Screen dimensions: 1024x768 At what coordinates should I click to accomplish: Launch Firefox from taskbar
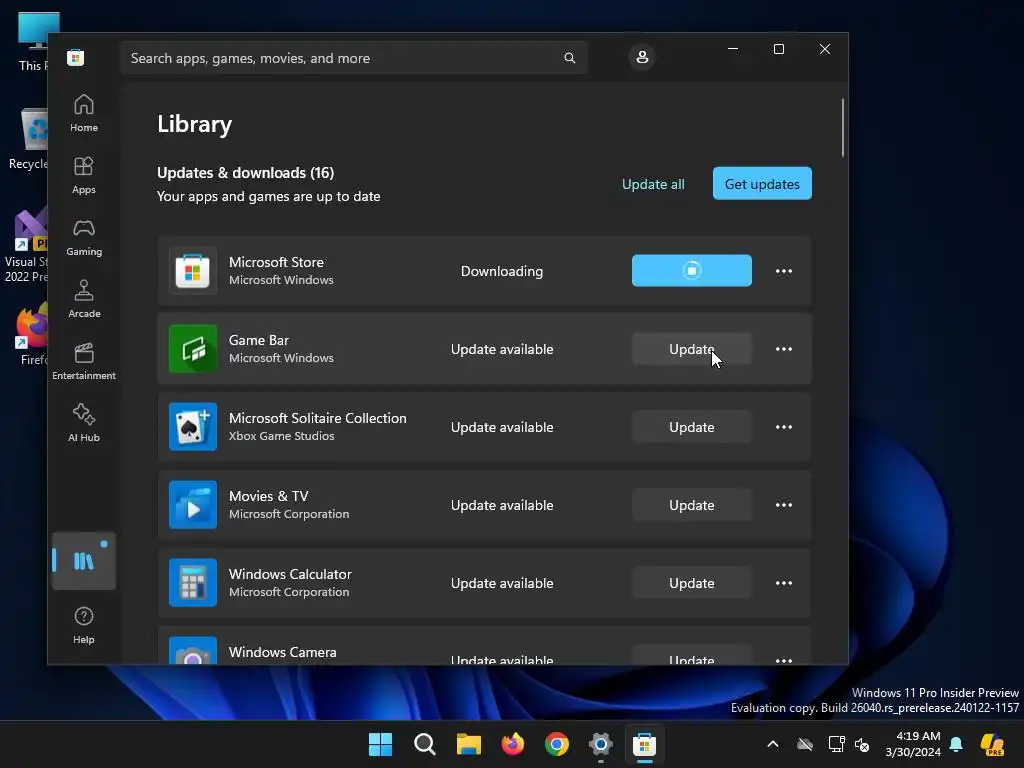[x=513, y=744]
